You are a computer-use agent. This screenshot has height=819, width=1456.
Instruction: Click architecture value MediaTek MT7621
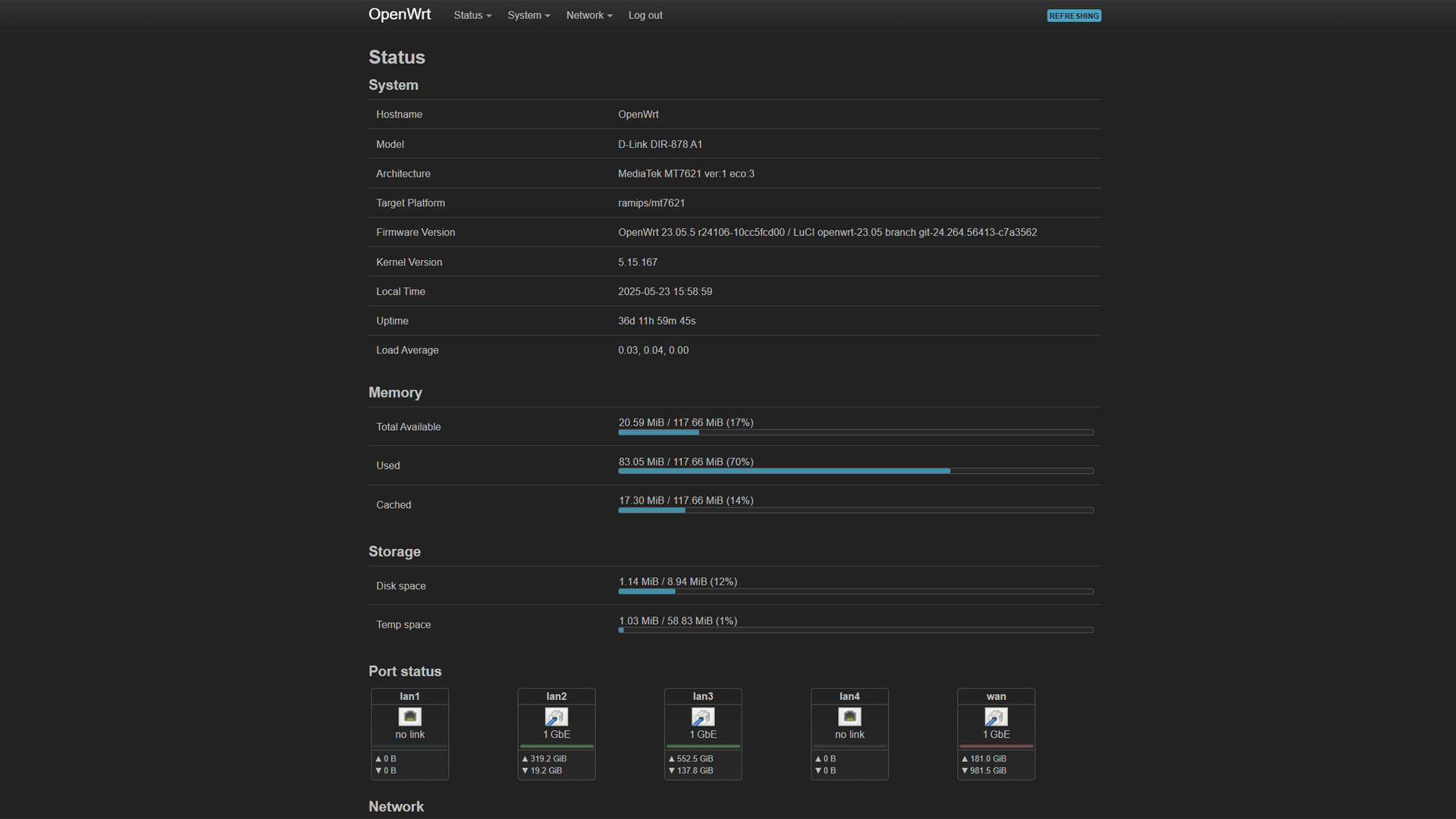[x=686, y=174]
